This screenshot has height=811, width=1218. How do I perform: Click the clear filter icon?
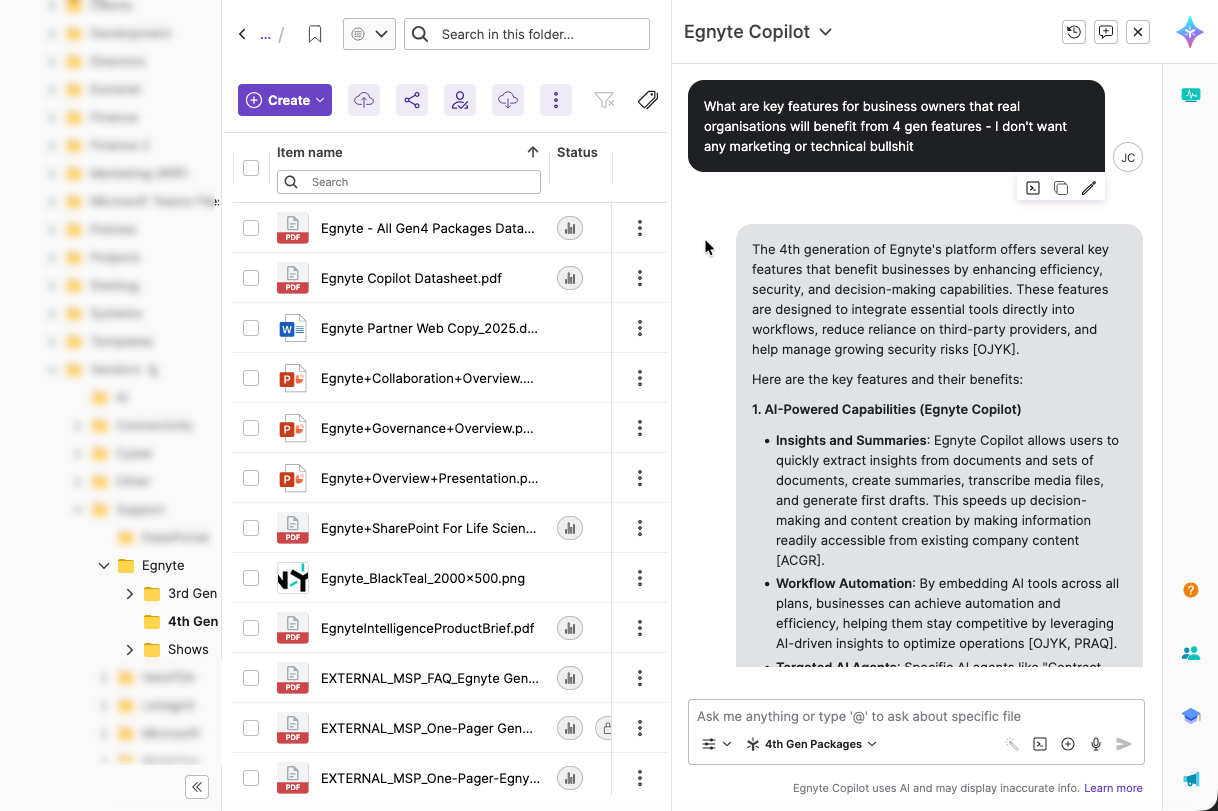pyautogui.click(x=604, y=100)
